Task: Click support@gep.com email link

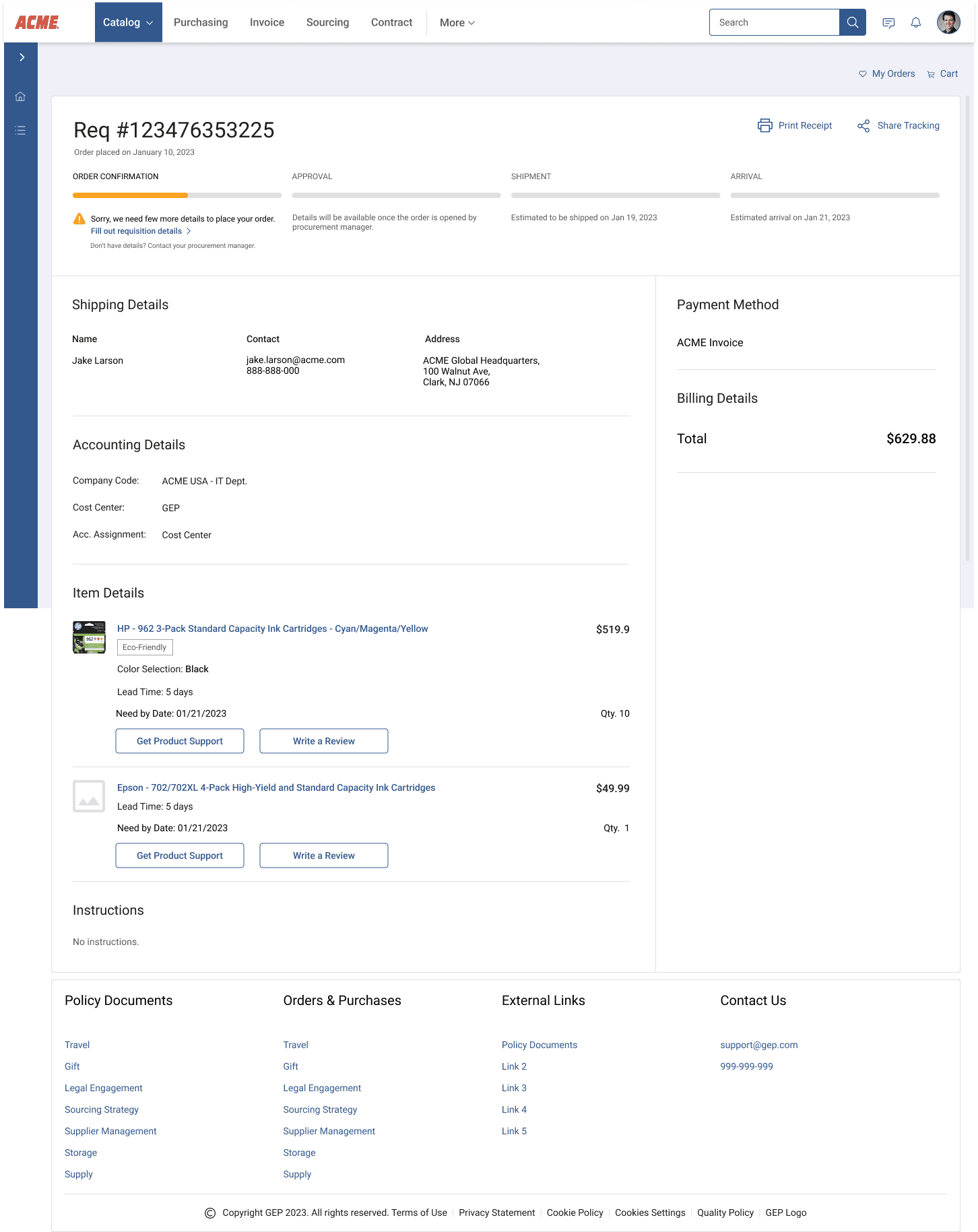Action: pyautogui.click(x=758, y=1045)
